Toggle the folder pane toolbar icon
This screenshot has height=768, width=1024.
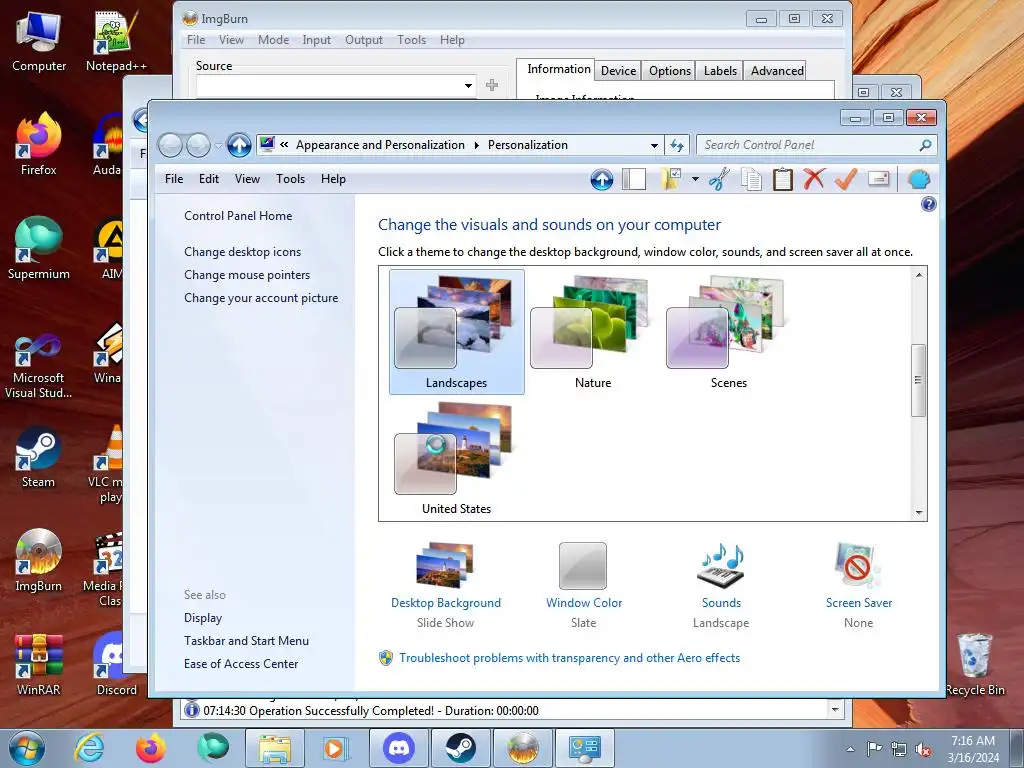coord(633,179)
